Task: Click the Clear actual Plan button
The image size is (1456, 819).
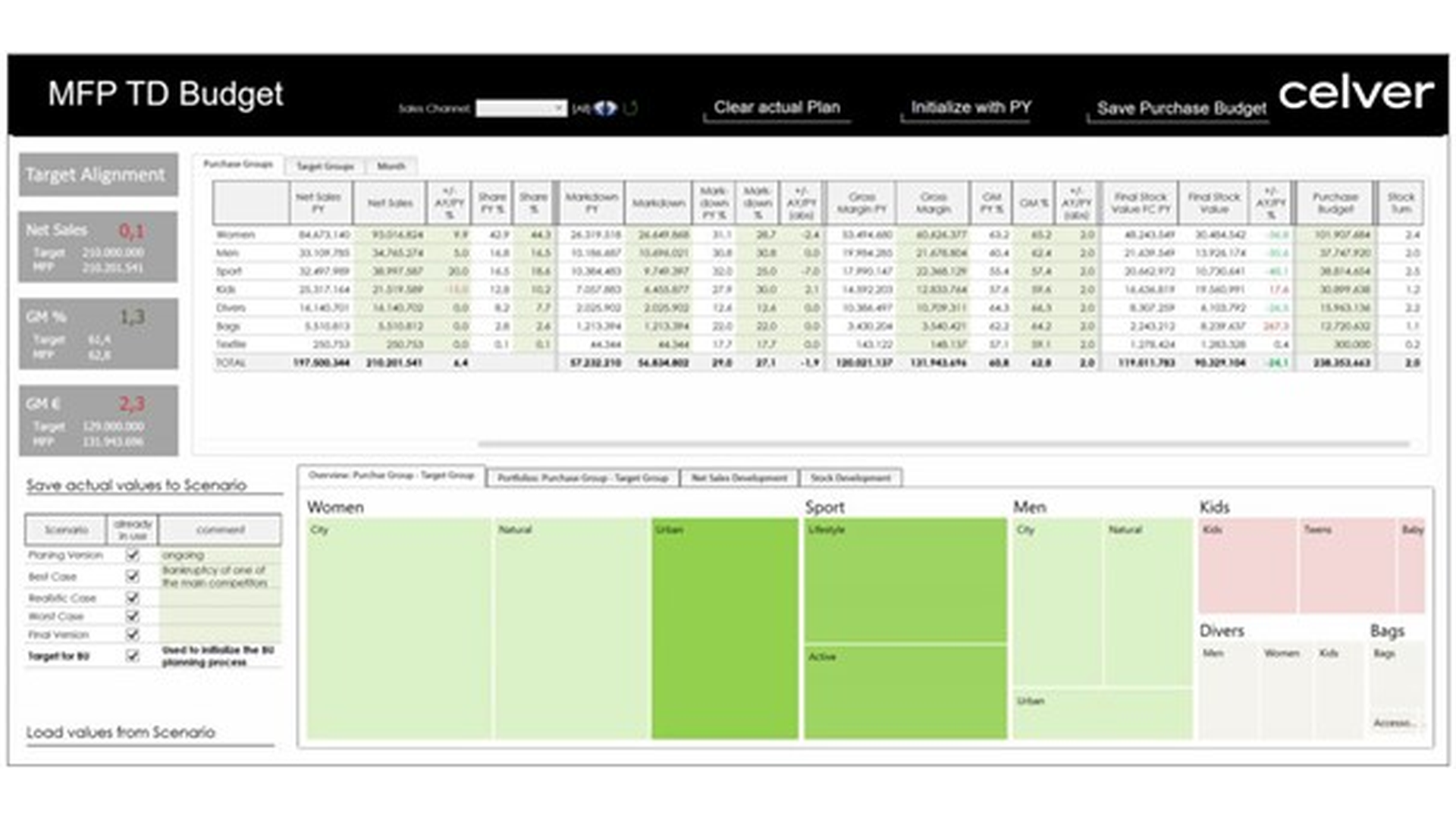Action: coord(777,108)
